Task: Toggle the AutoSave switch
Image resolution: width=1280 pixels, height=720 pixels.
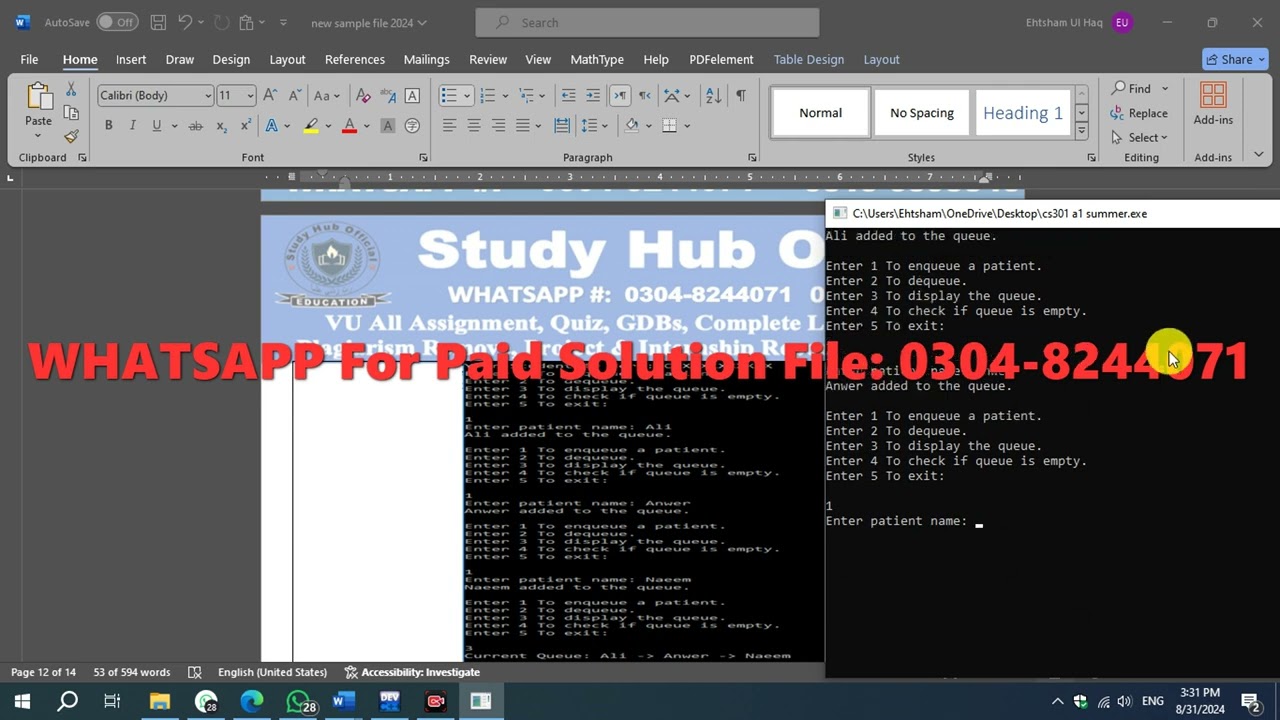Action: [x=117, y=22]
